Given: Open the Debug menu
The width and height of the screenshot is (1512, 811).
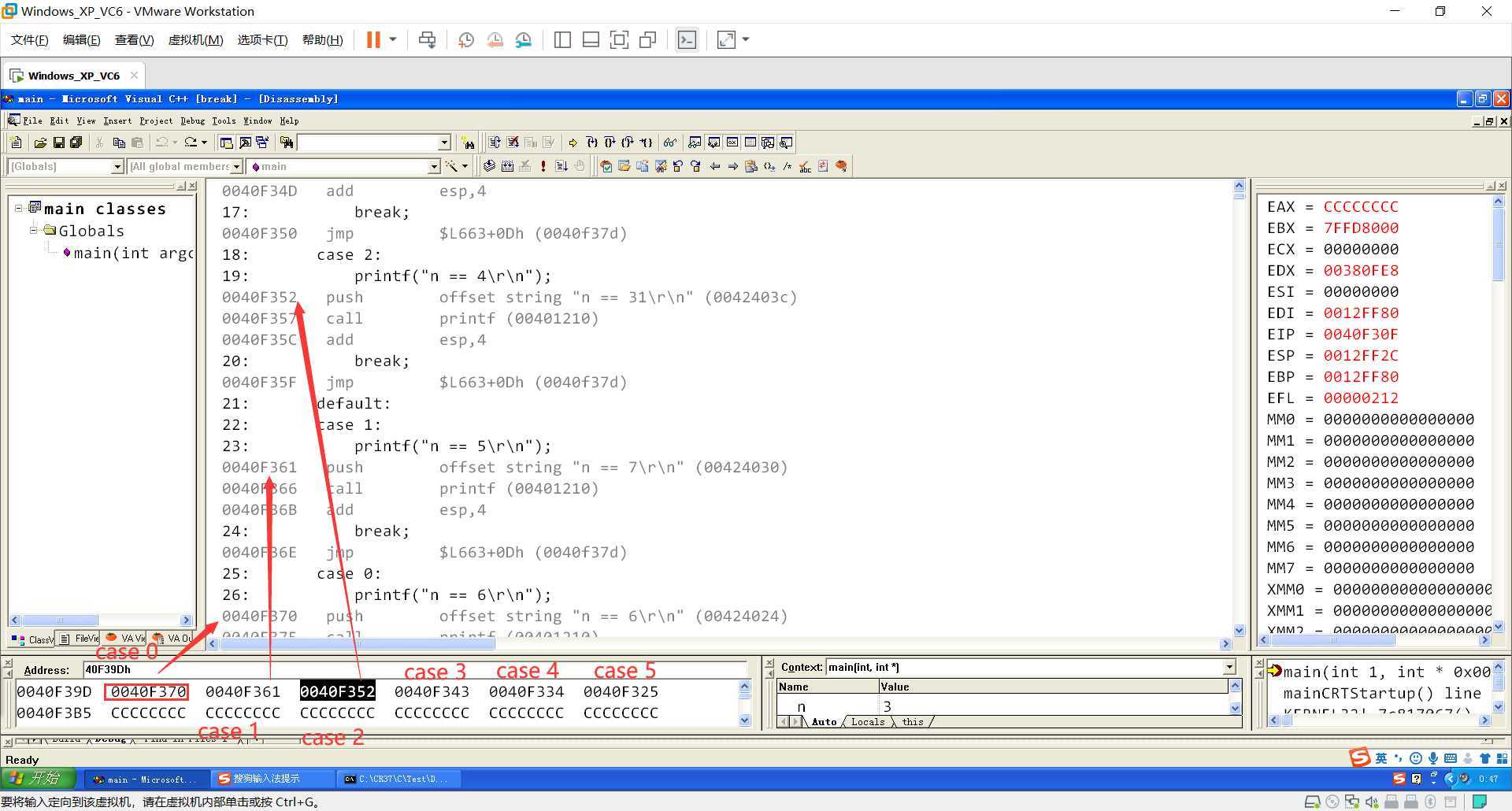Looking at the screenshot, I should [x=192, y=120].
